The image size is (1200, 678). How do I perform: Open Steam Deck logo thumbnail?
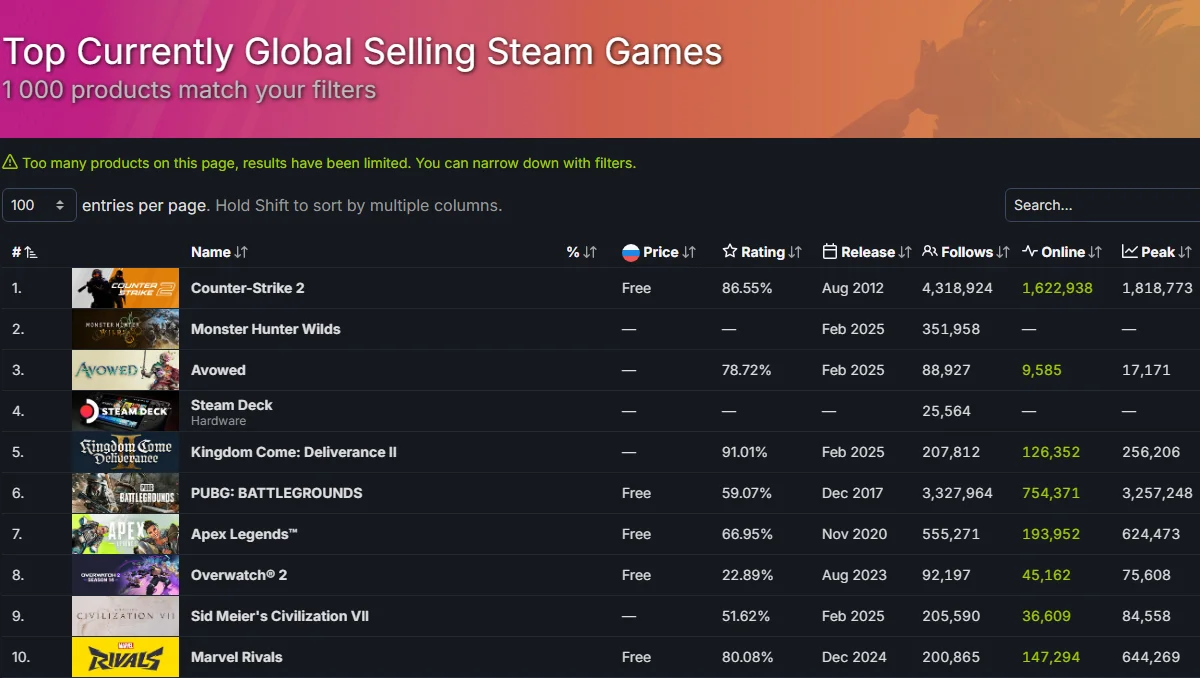pyautogui.click(x=125, y=411)
